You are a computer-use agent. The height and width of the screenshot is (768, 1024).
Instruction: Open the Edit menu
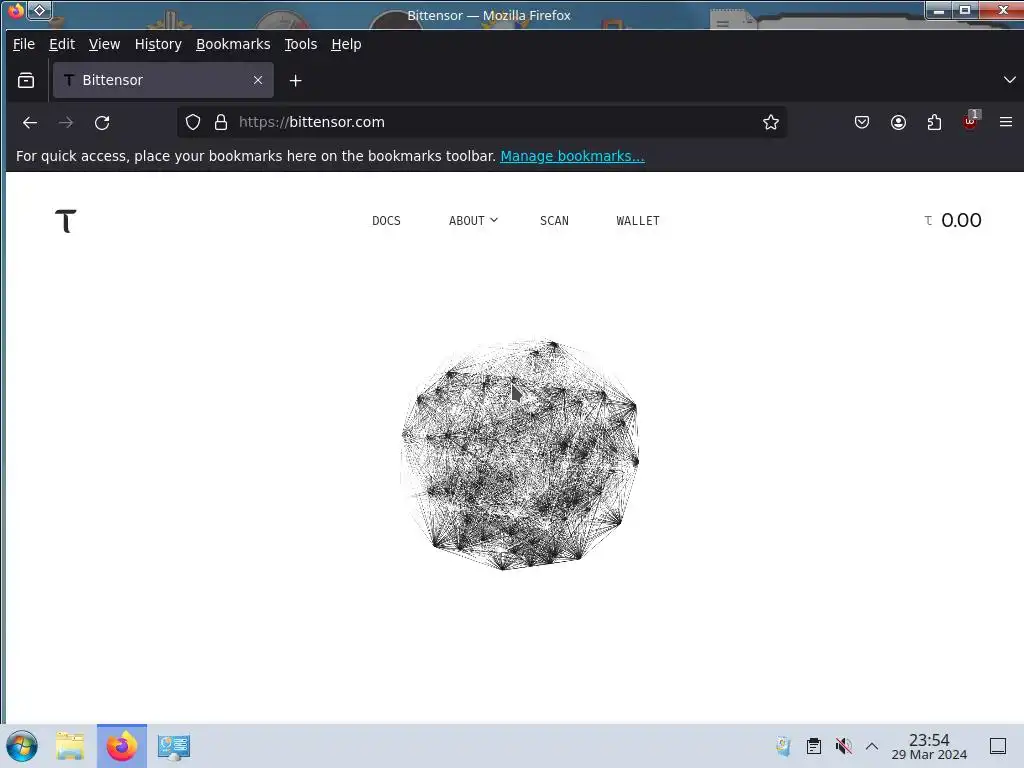(x=62, y=44)
